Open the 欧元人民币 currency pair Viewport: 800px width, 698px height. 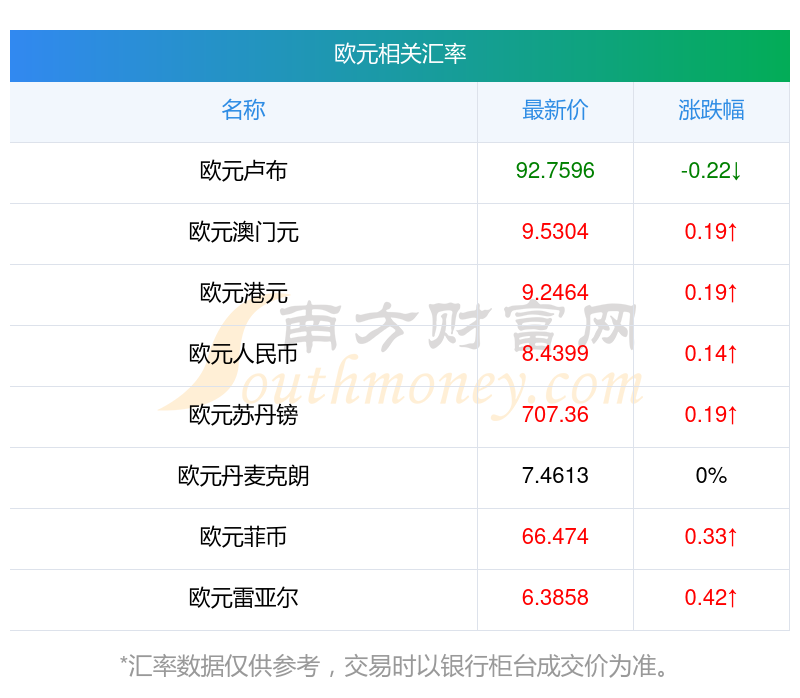(x=243, y=354)
